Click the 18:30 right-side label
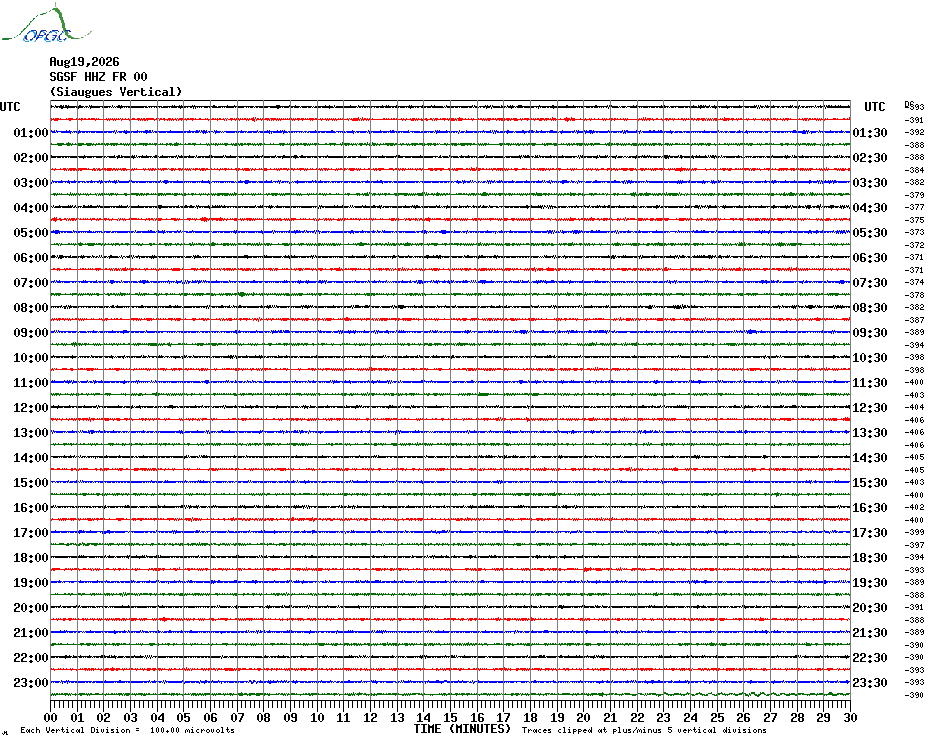The width and height of the screenshot is (930, 744). [x=870, y=558]
